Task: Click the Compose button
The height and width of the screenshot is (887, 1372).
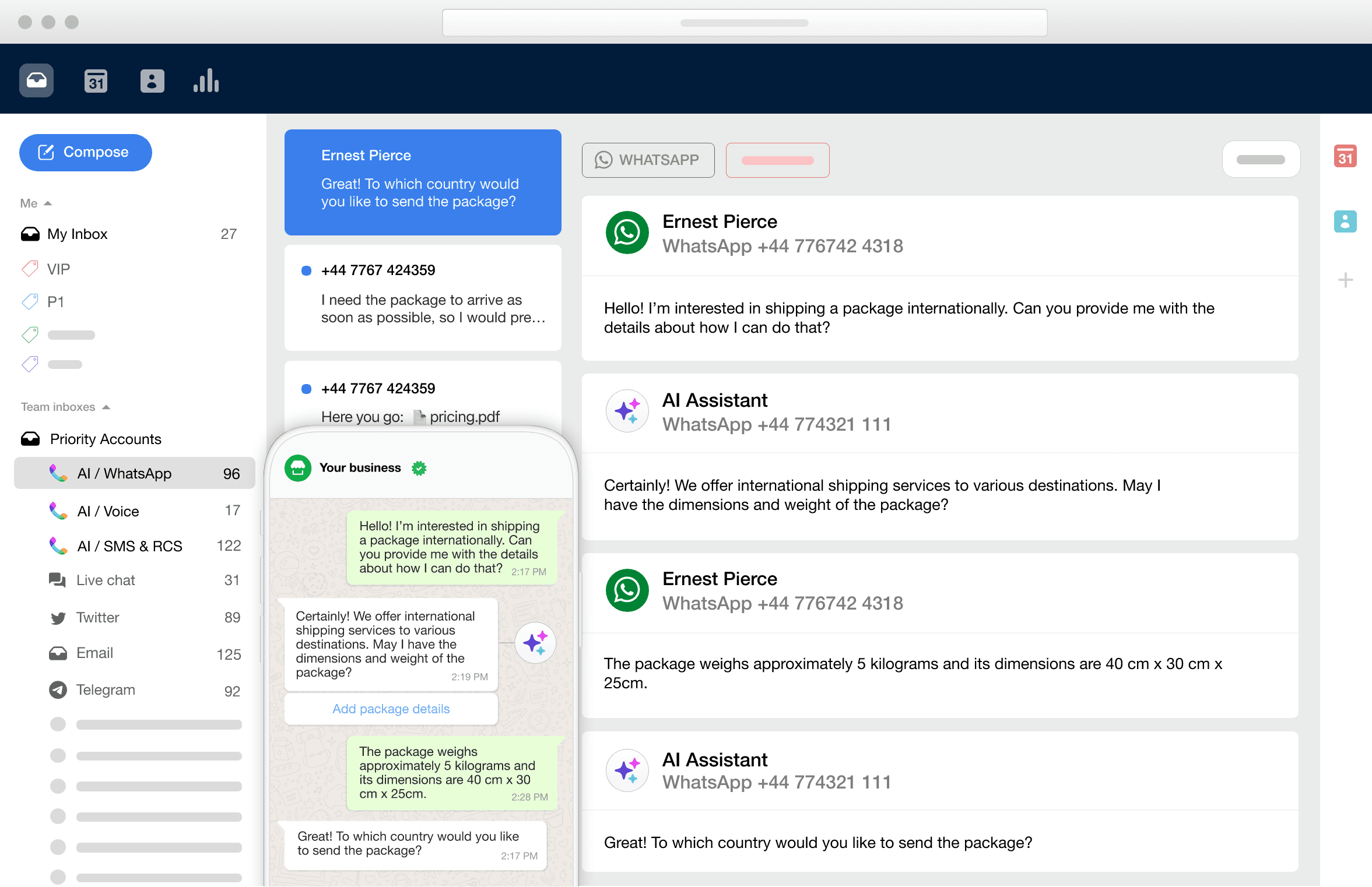Action: 85,152
